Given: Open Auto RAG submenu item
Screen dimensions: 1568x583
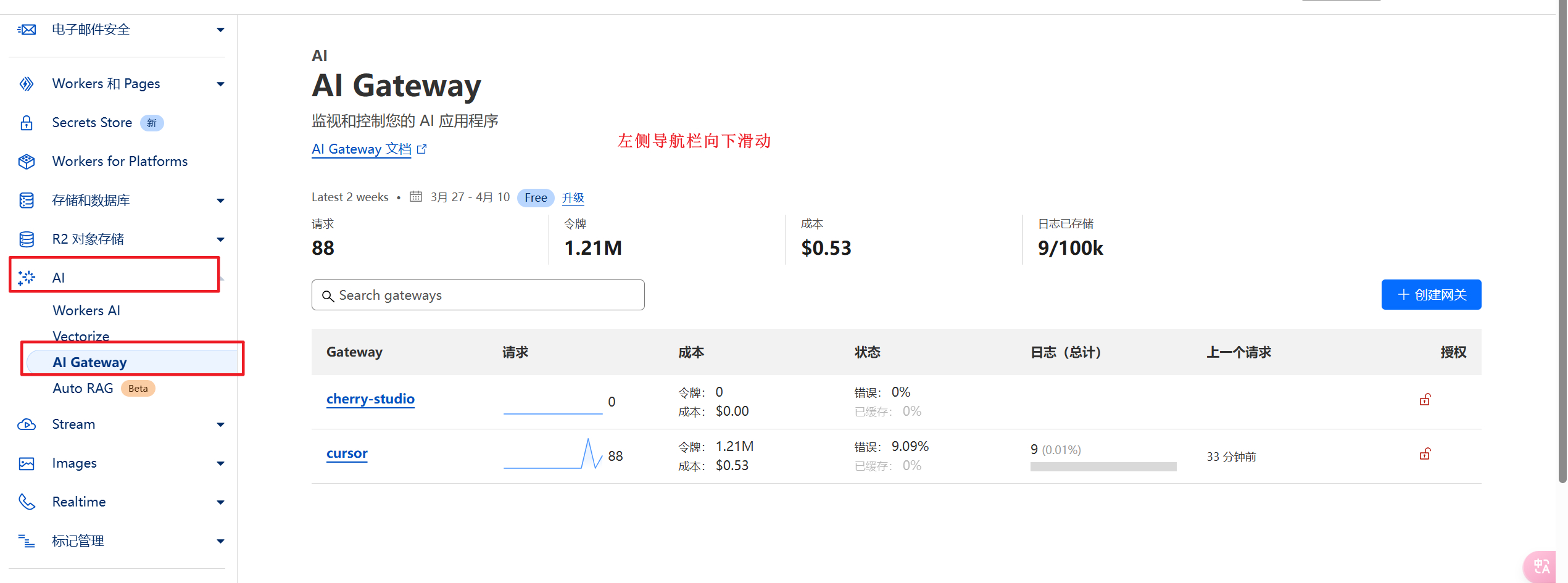Looking at the screenshot, I should 83,388.
